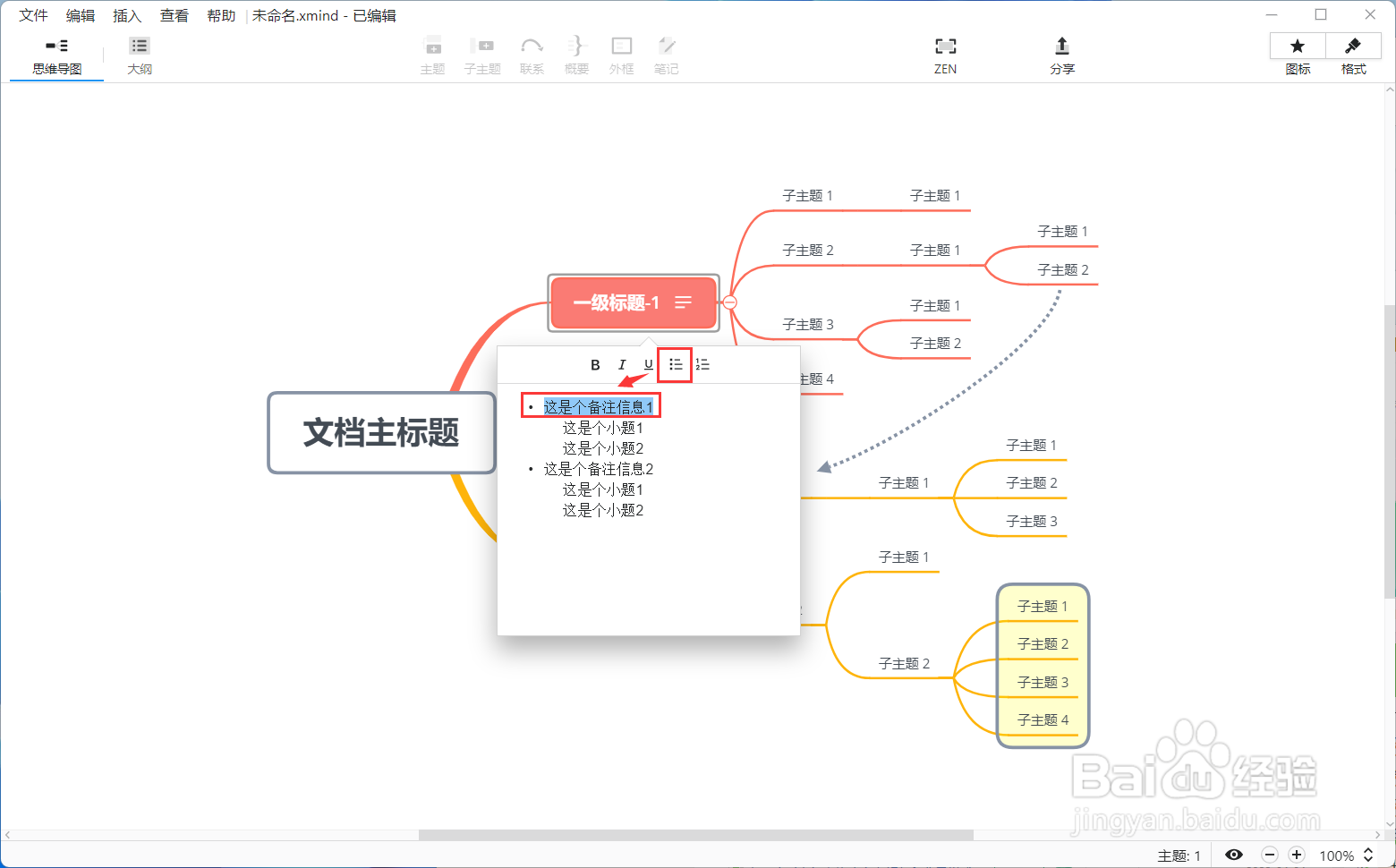Click the note icon on 一级标题-1

click(683, 302)
